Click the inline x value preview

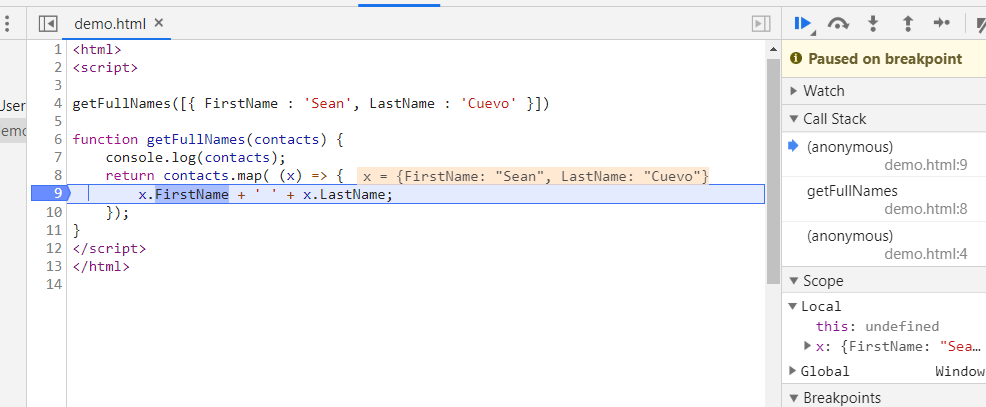[533, 176]
